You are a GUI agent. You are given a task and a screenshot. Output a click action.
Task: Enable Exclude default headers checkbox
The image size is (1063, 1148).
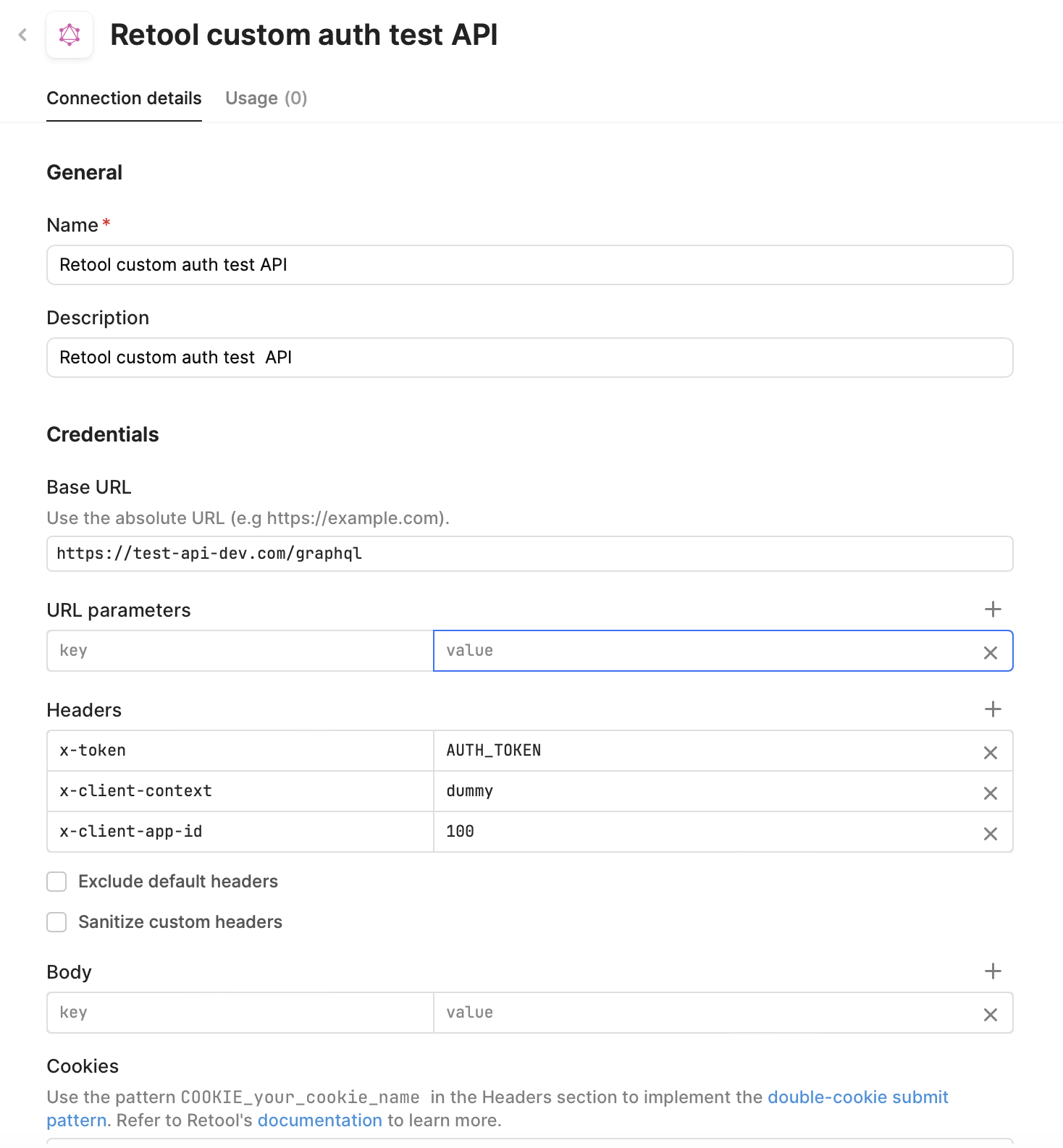56,882
